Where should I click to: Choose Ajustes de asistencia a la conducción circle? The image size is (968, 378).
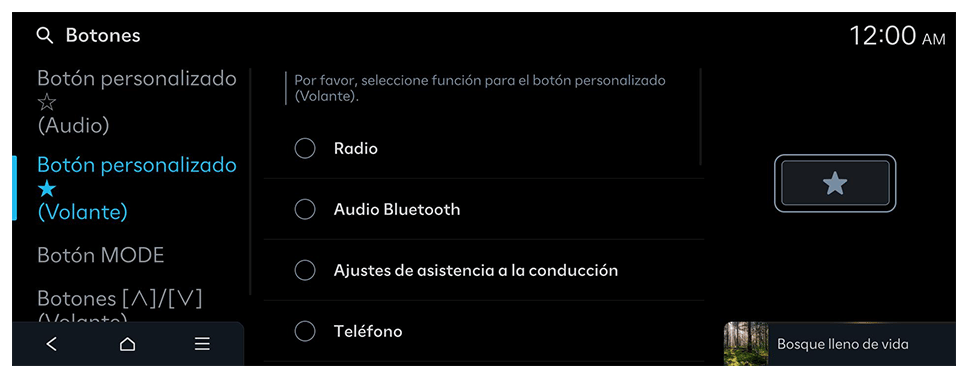[305, 271]
